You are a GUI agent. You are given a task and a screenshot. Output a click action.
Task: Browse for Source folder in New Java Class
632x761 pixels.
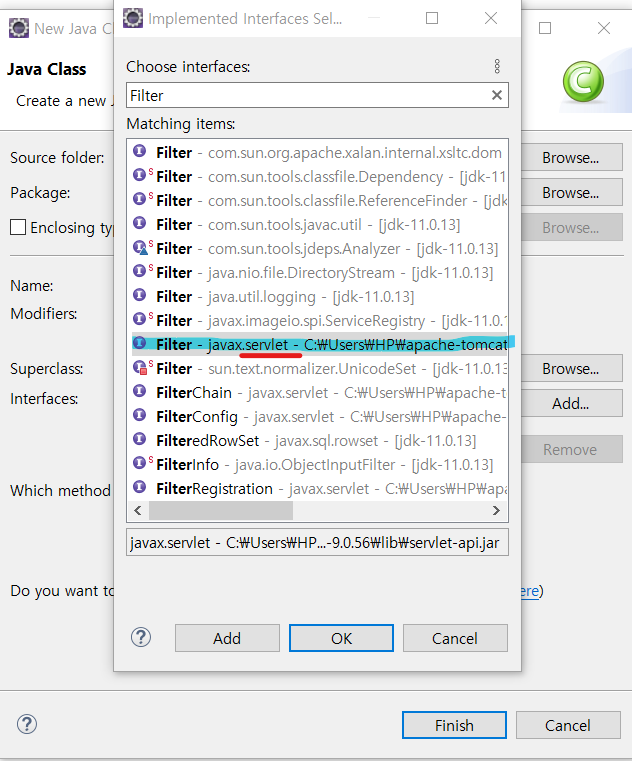[571, 157]
